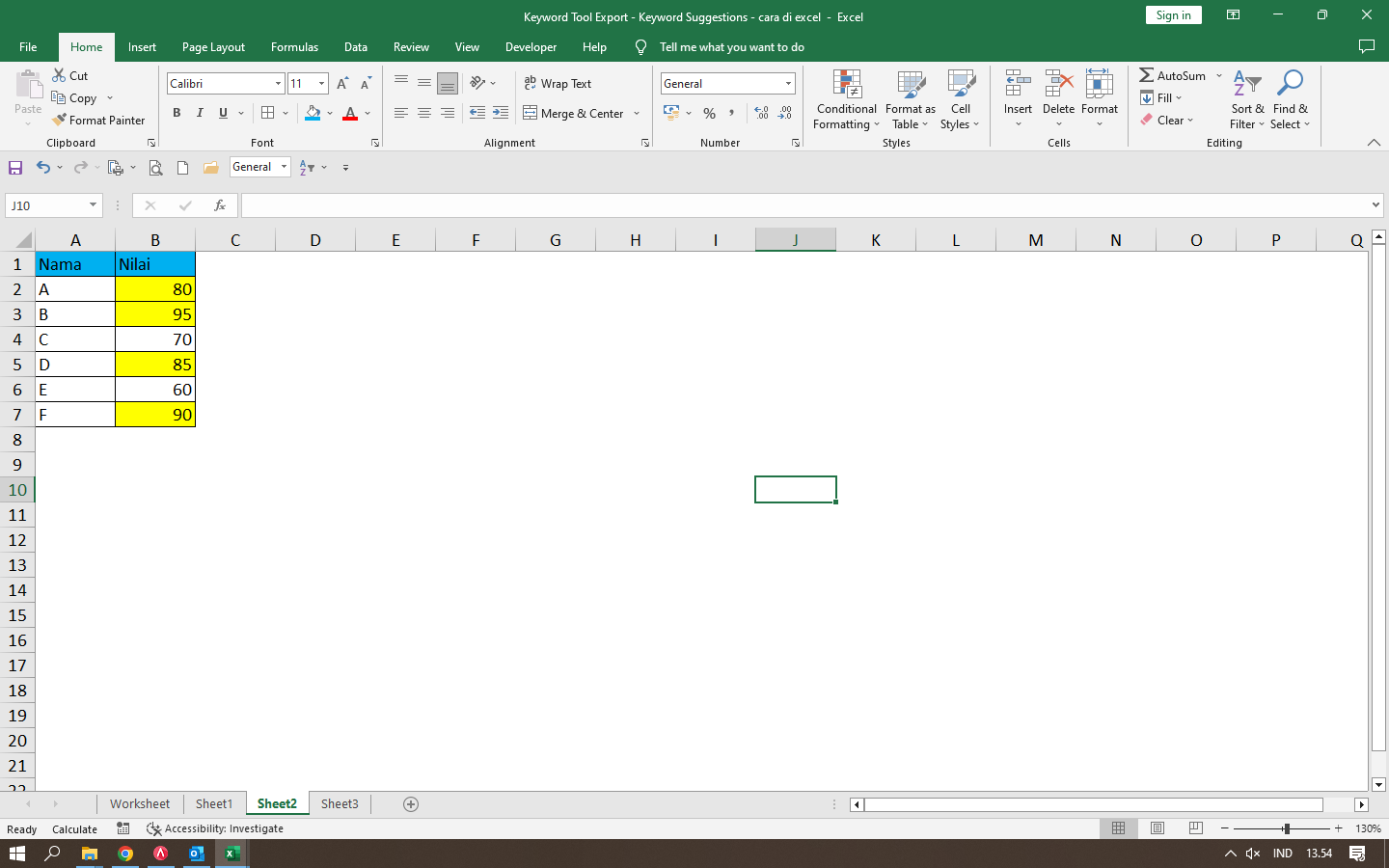Click Open folder icon in quick toolbar
1389x868 pixels.
click(x=211, y=168)
